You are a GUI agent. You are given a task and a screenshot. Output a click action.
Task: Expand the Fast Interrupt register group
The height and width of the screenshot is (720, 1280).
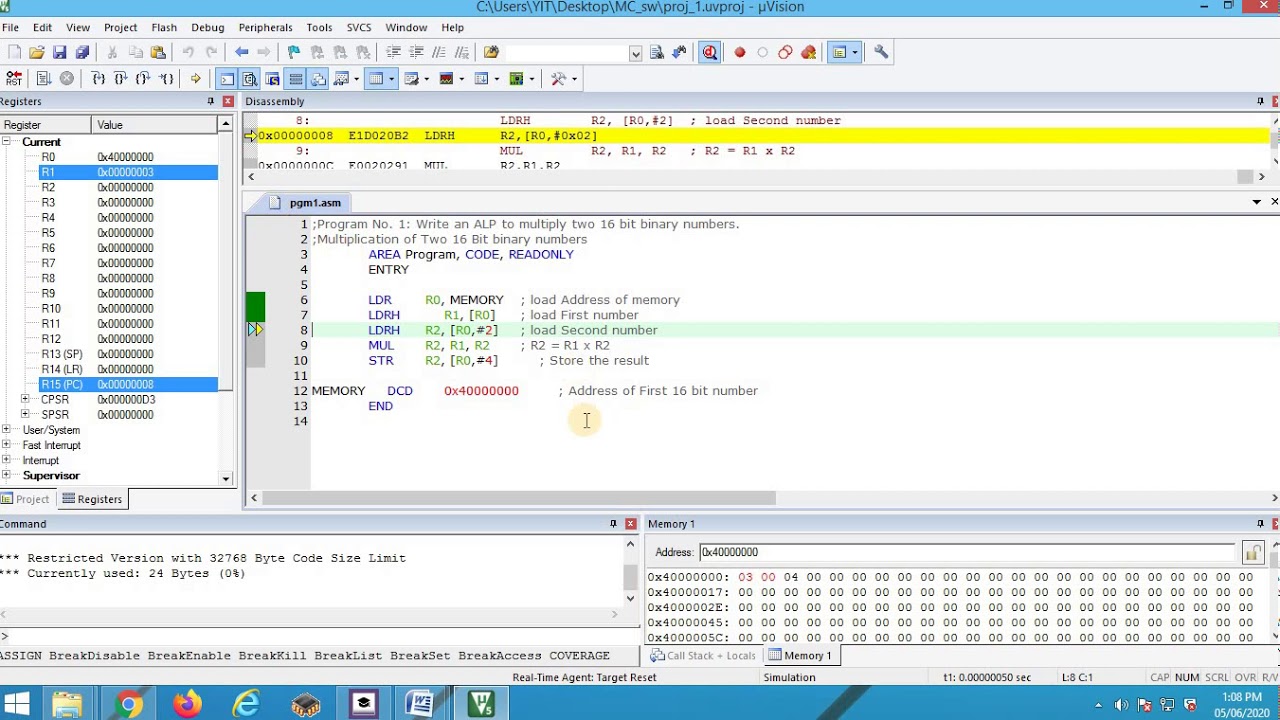pos(6,445)
